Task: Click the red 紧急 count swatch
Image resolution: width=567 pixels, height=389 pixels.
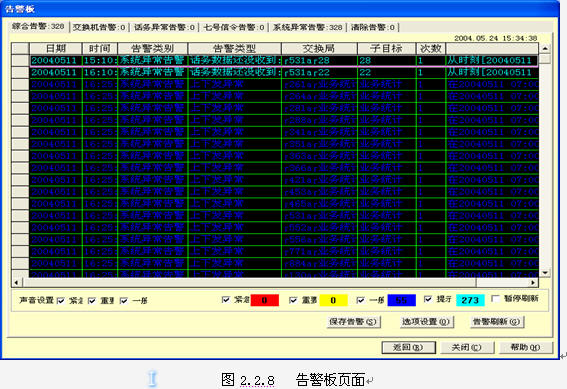Action: (265, 300)
